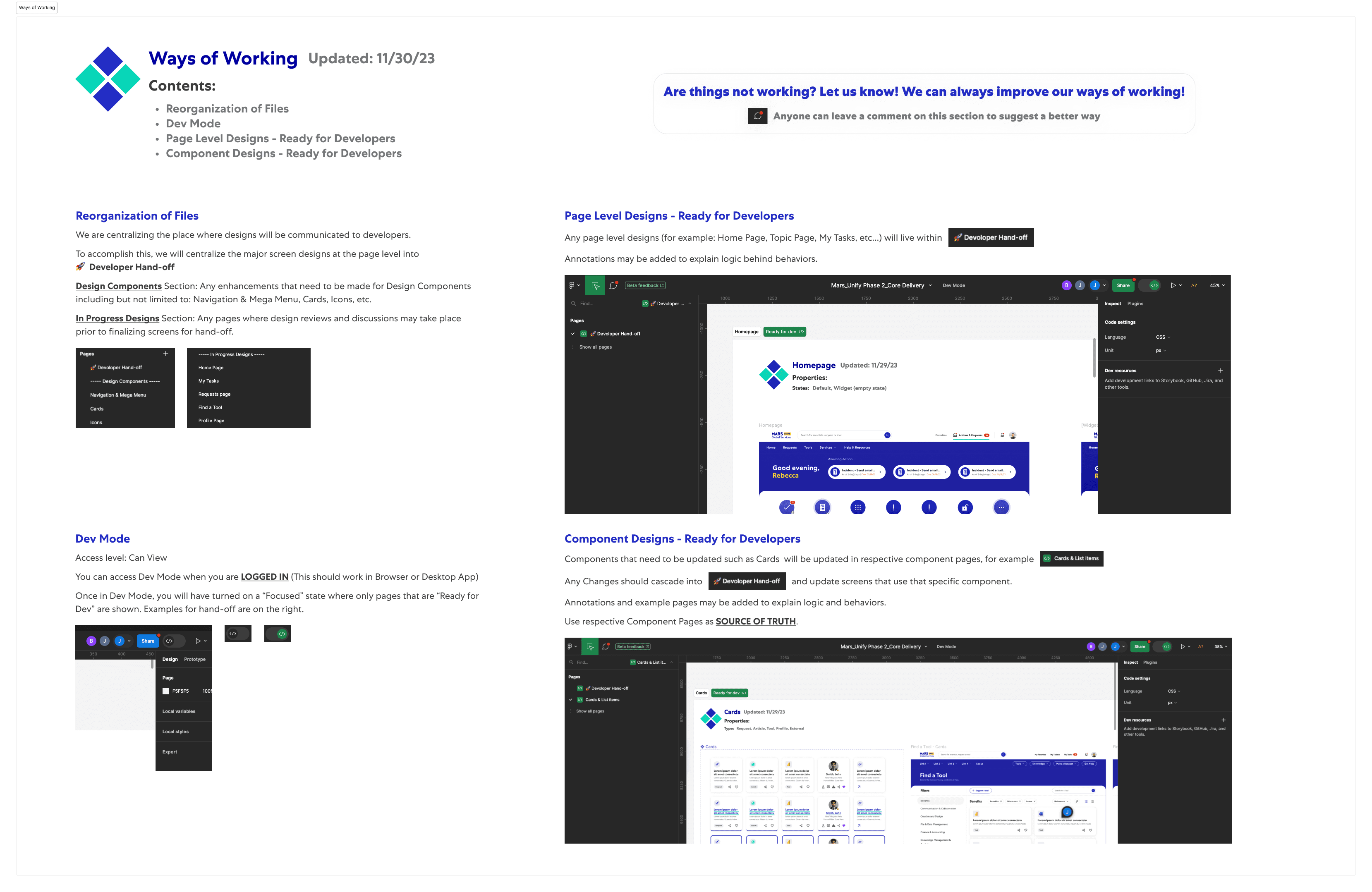Click purple B avatar beside blue Share button
The width and height of the screenshot is (1372, 892).
pos(91,641)
